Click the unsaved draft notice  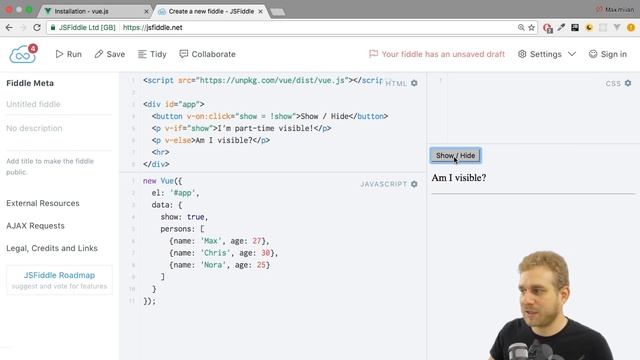tap(437, 54)
